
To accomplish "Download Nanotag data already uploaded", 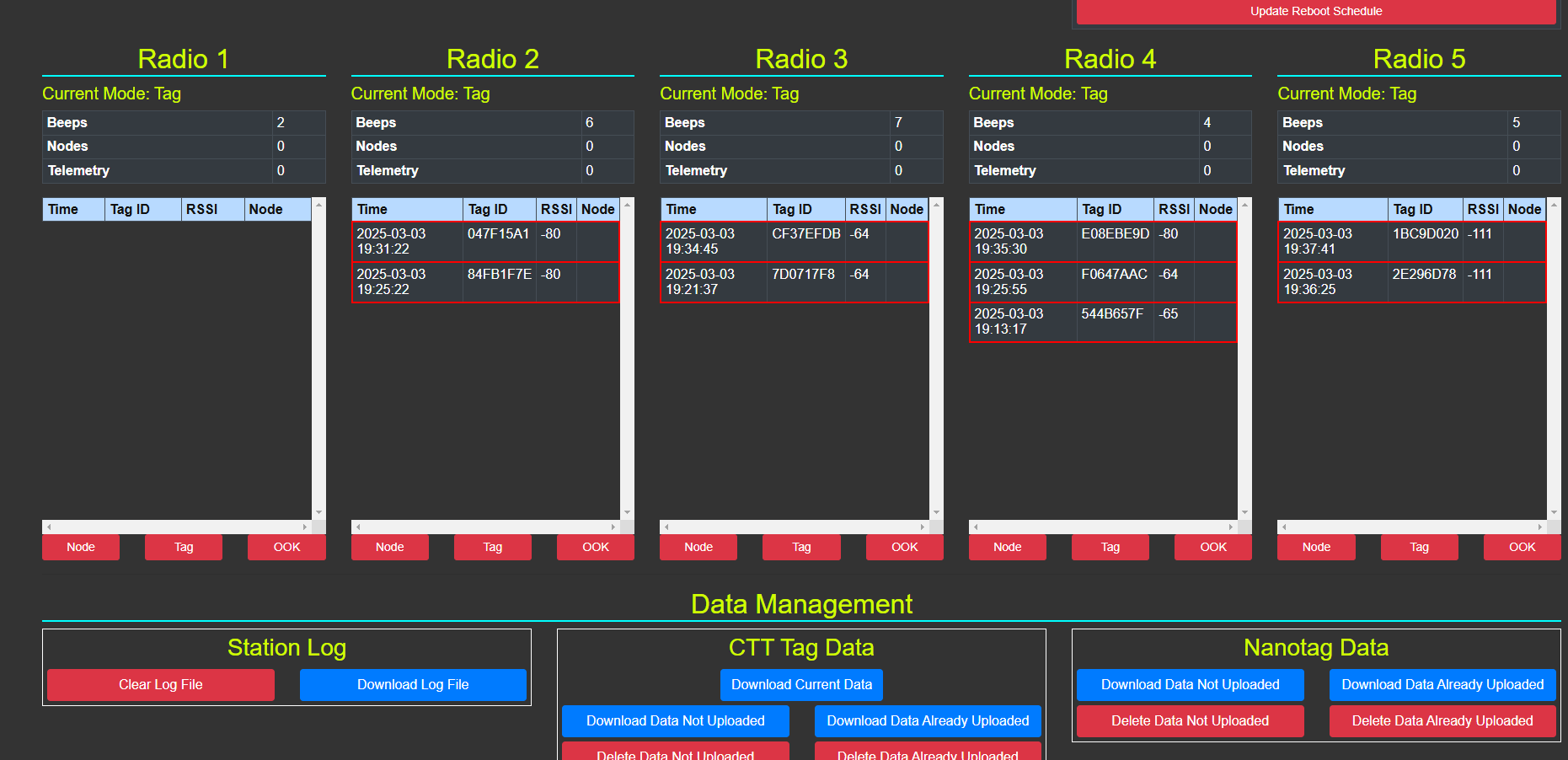I will point(1442,684).
